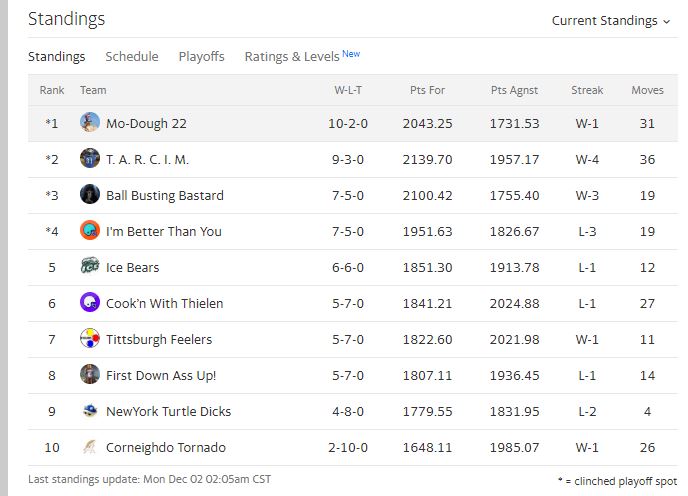The width and height of the screenshot is (688, 496).
Task: Open the Current Standings dropdown
Action: tap(611, 21)
